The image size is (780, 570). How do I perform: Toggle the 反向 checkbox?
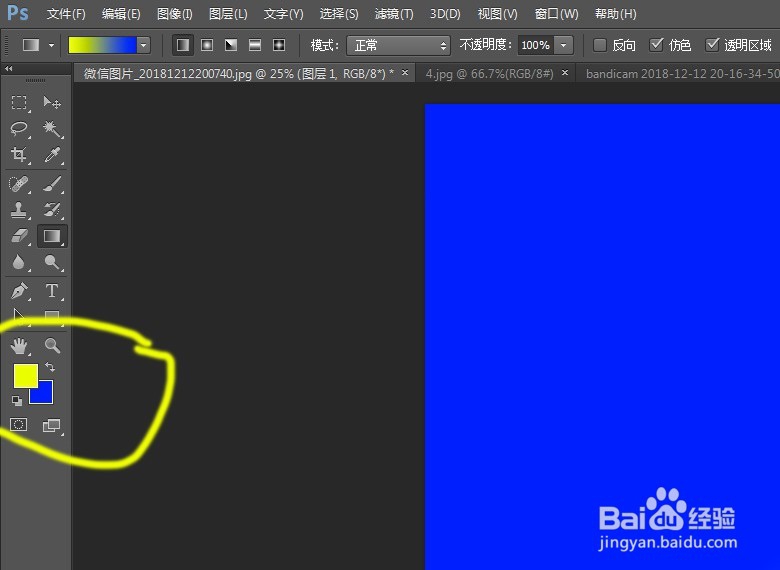[x=600, y=45]
